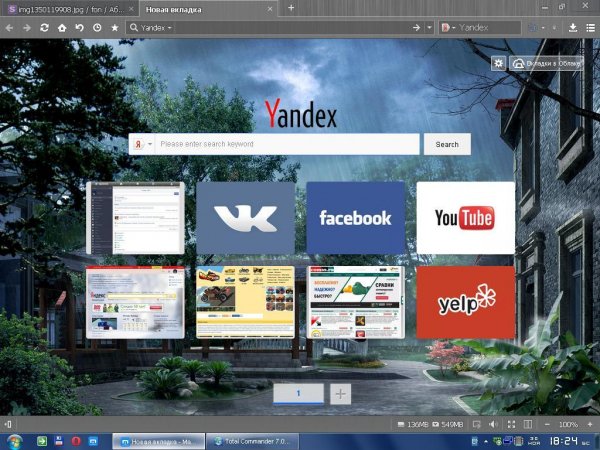The height and width of the screenshot is (450, 600).
Task: Open the YouTube quick access tile
Action: click(465, 218)
